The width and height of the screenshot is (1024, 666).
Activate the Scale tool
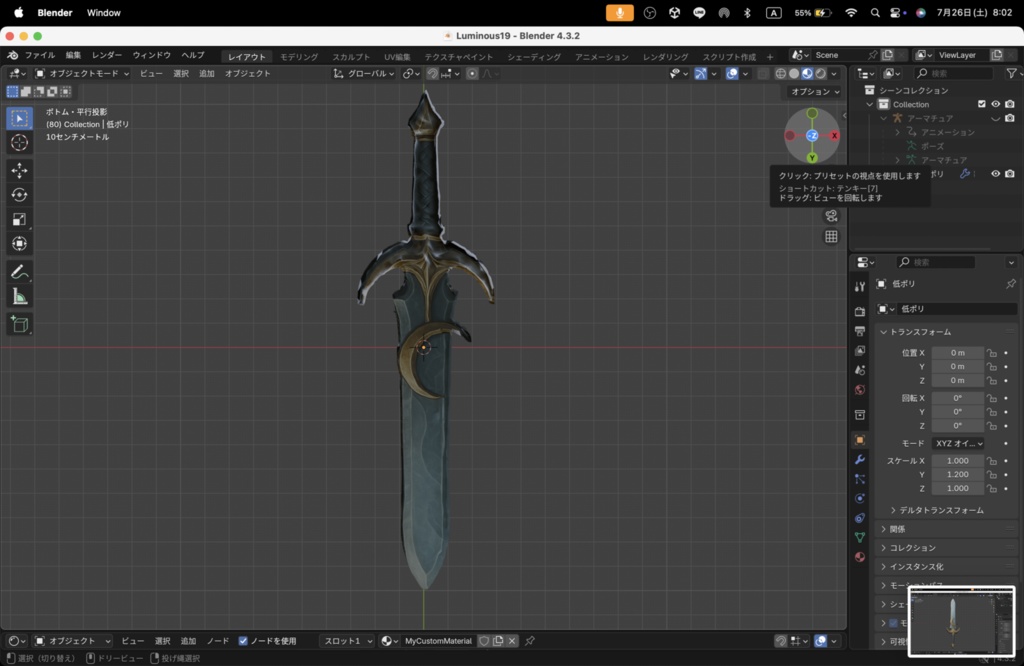coord(19,219)
